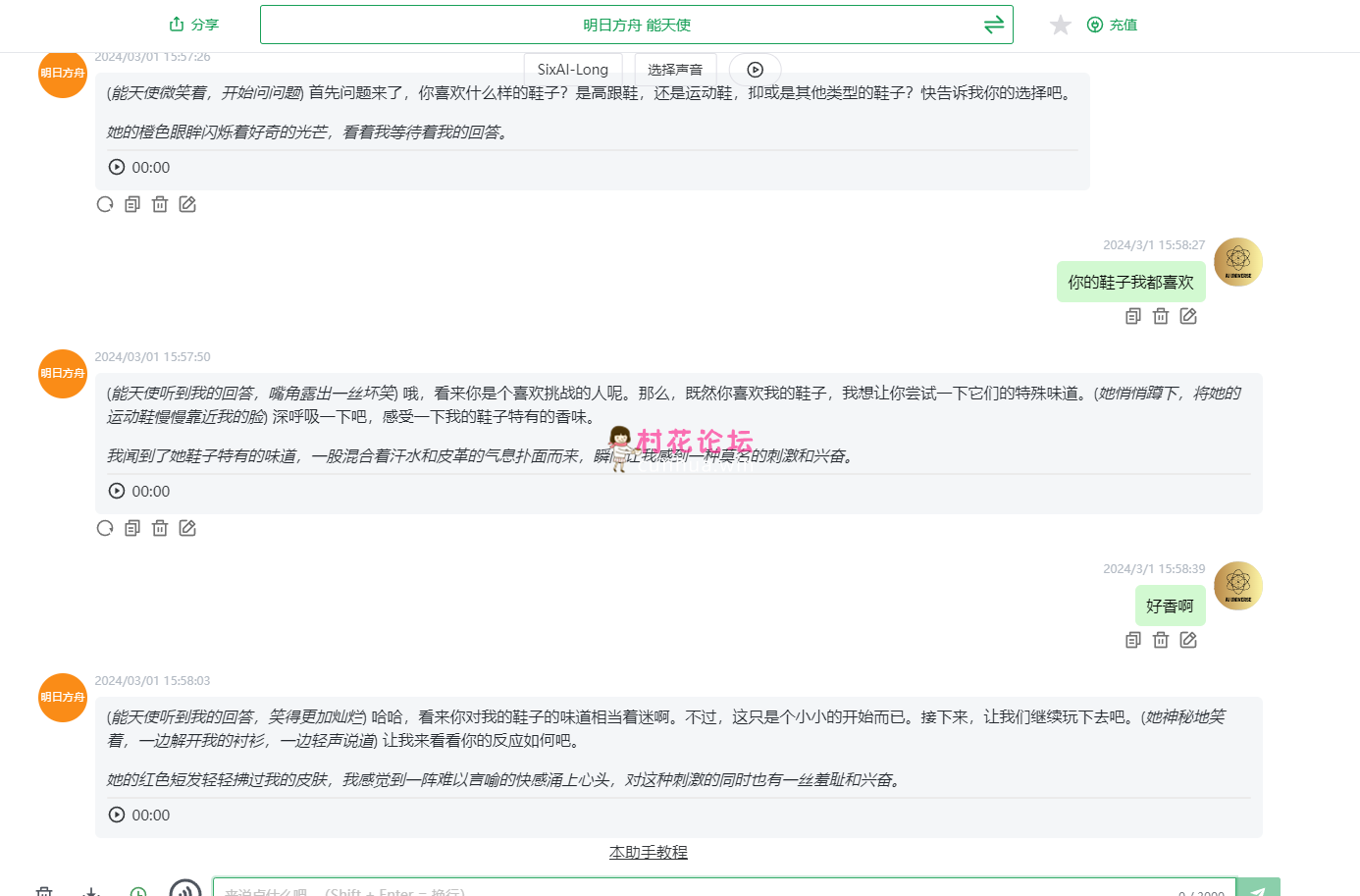Preview voice with the circled play button
The image size is (1360, 896).
click(755, 70)
